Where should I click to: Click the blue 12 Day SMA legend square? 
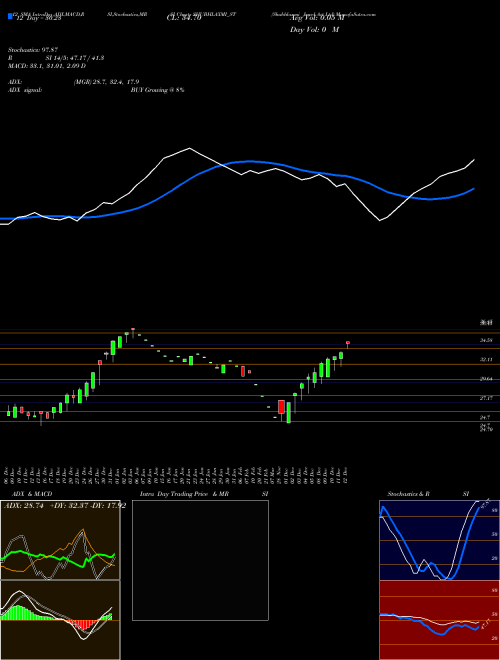coord(11,16)
